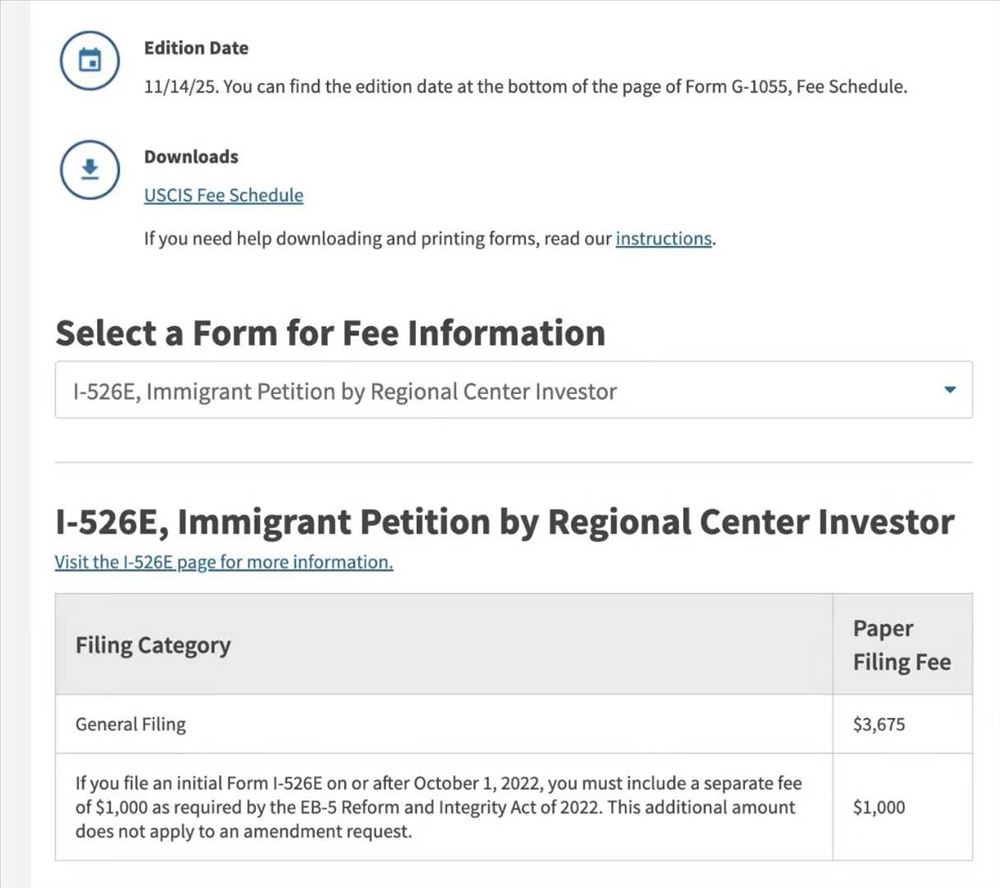
Task: Click the calendar icon beside Edition Date
Action: 90,61
